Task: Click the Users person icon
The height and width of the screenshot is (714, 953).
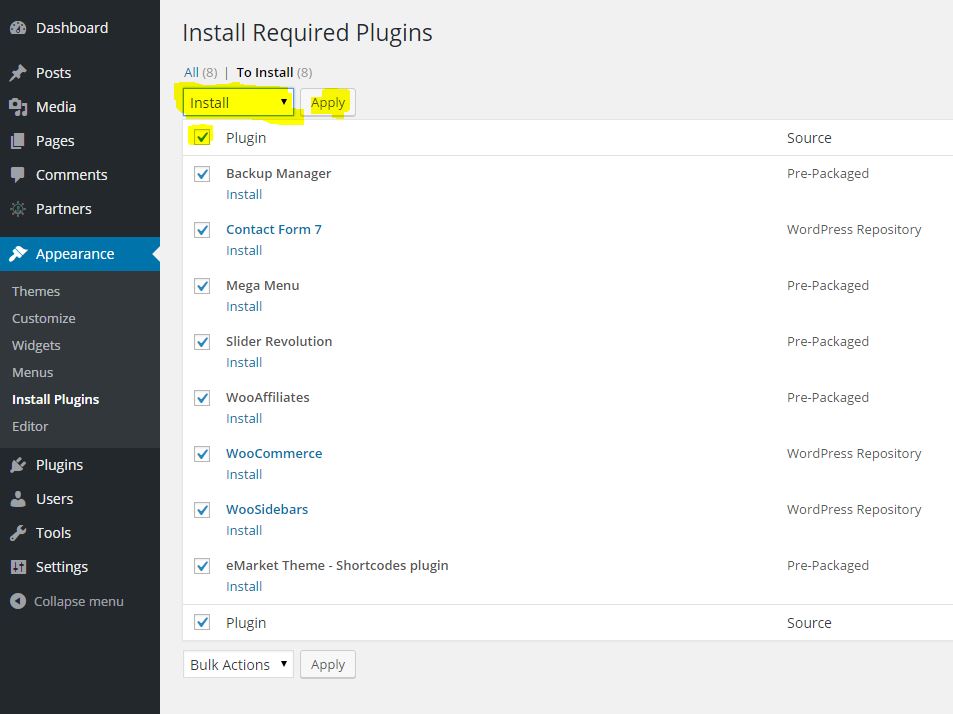Action: [18, 499]
